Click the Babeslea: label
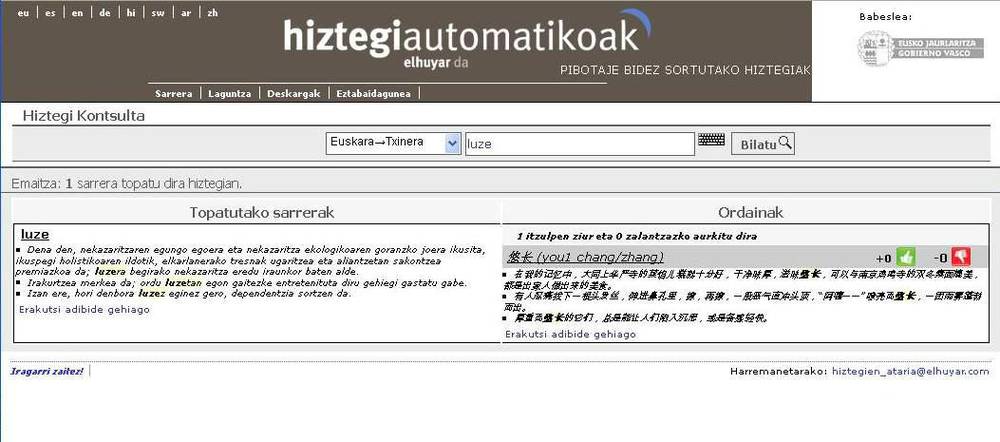 point(885,17)
